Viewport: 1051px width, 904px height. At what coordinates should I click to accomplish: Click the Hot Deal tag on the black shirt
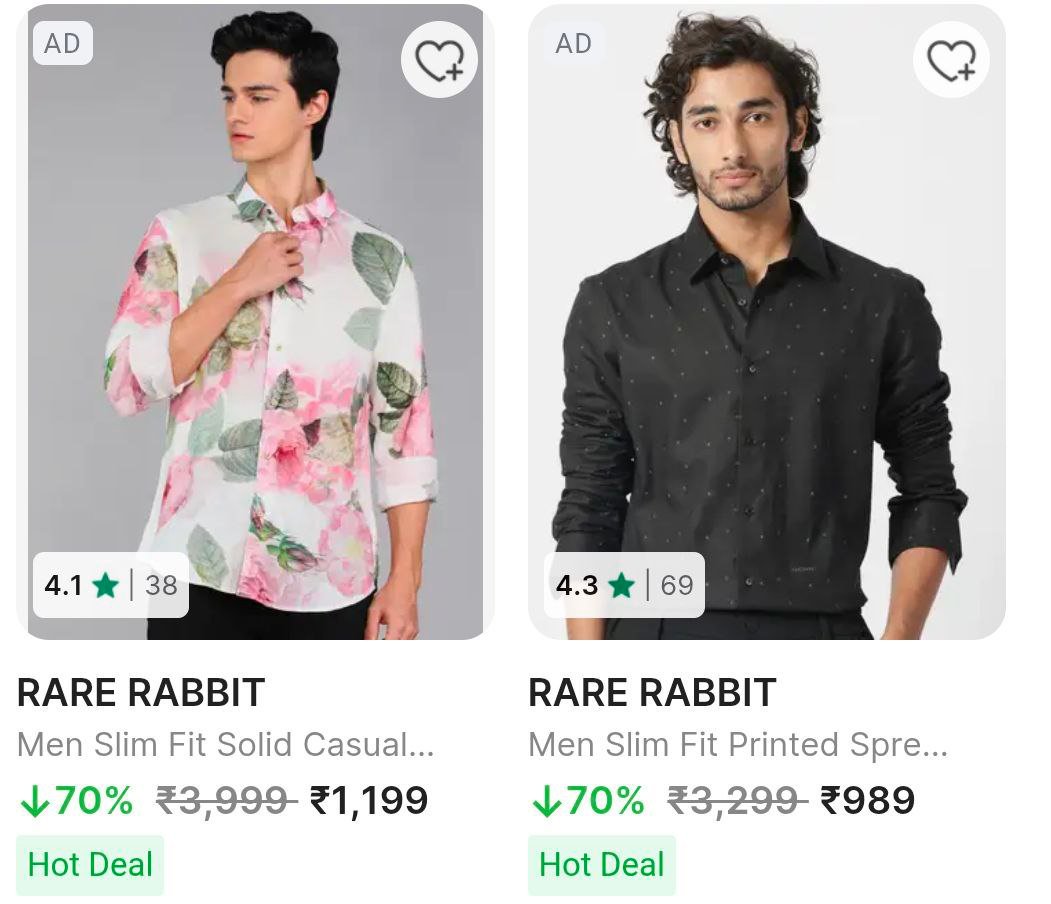[x=601, y=861]
